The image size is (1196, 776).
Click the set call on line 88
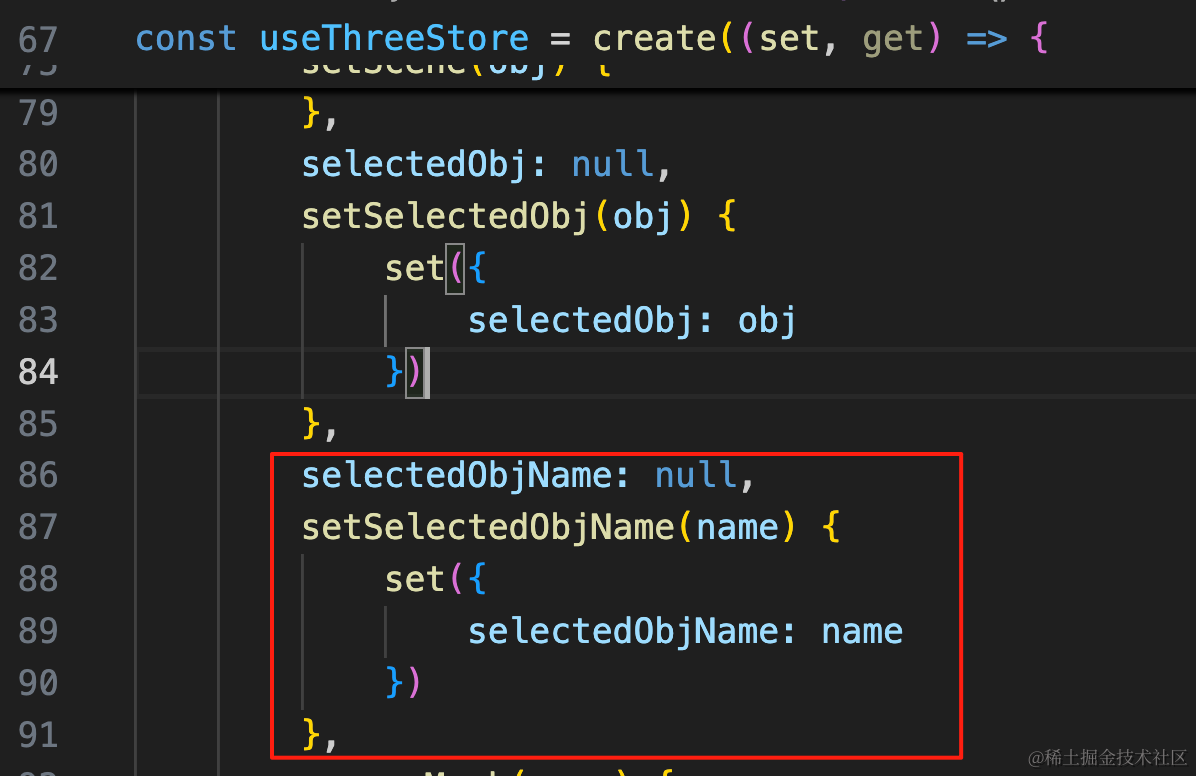click(414, 580)
